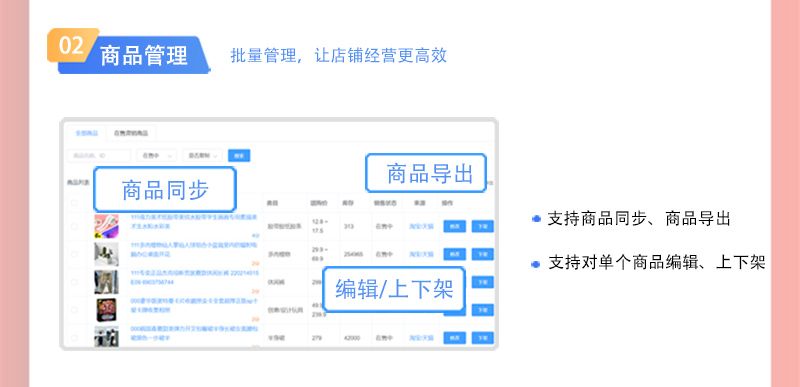
Task: Select the price cell 12.8~17.5
Action: (x=319, y=226)
